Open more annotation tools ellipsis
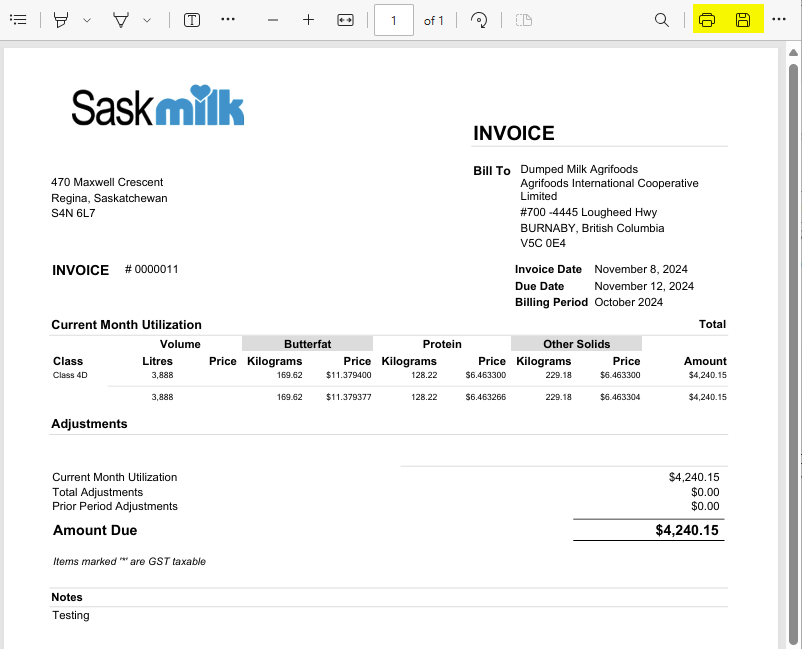Viewport: 802px width, 649px height. [228, 20]
